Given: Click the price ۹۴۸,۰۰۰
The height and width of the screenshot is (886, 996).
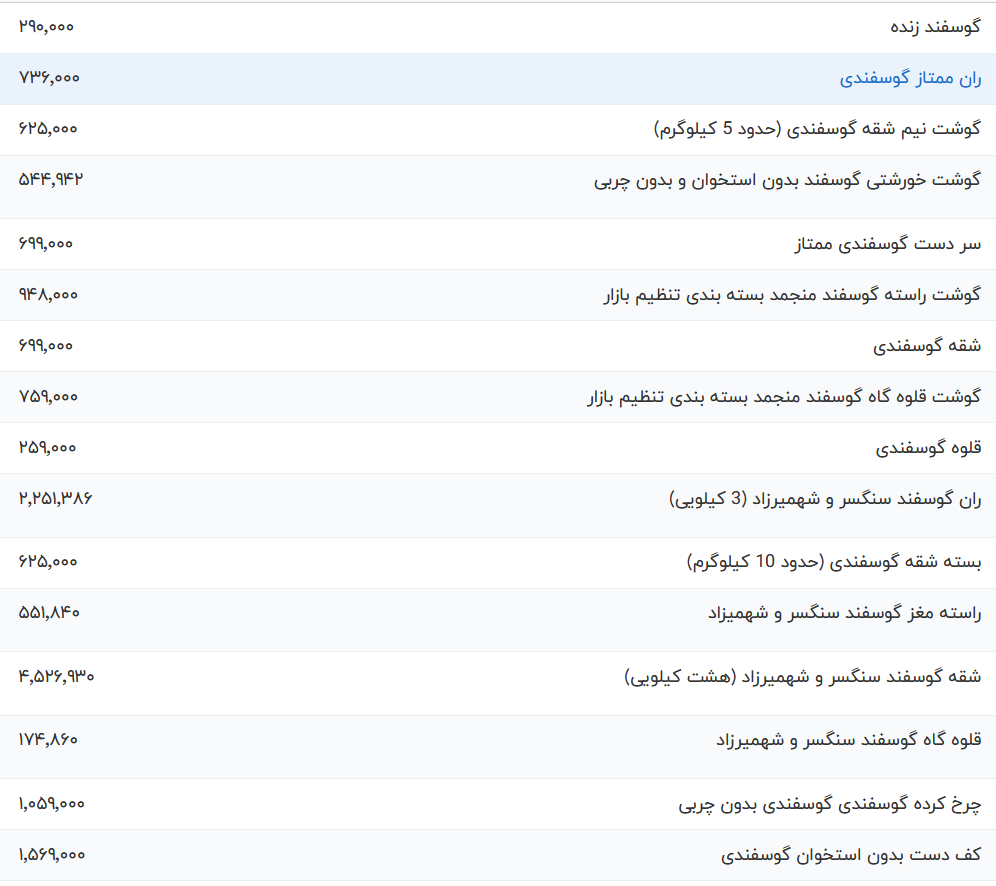Looking at the screenshot, I should tap(48, 295).
